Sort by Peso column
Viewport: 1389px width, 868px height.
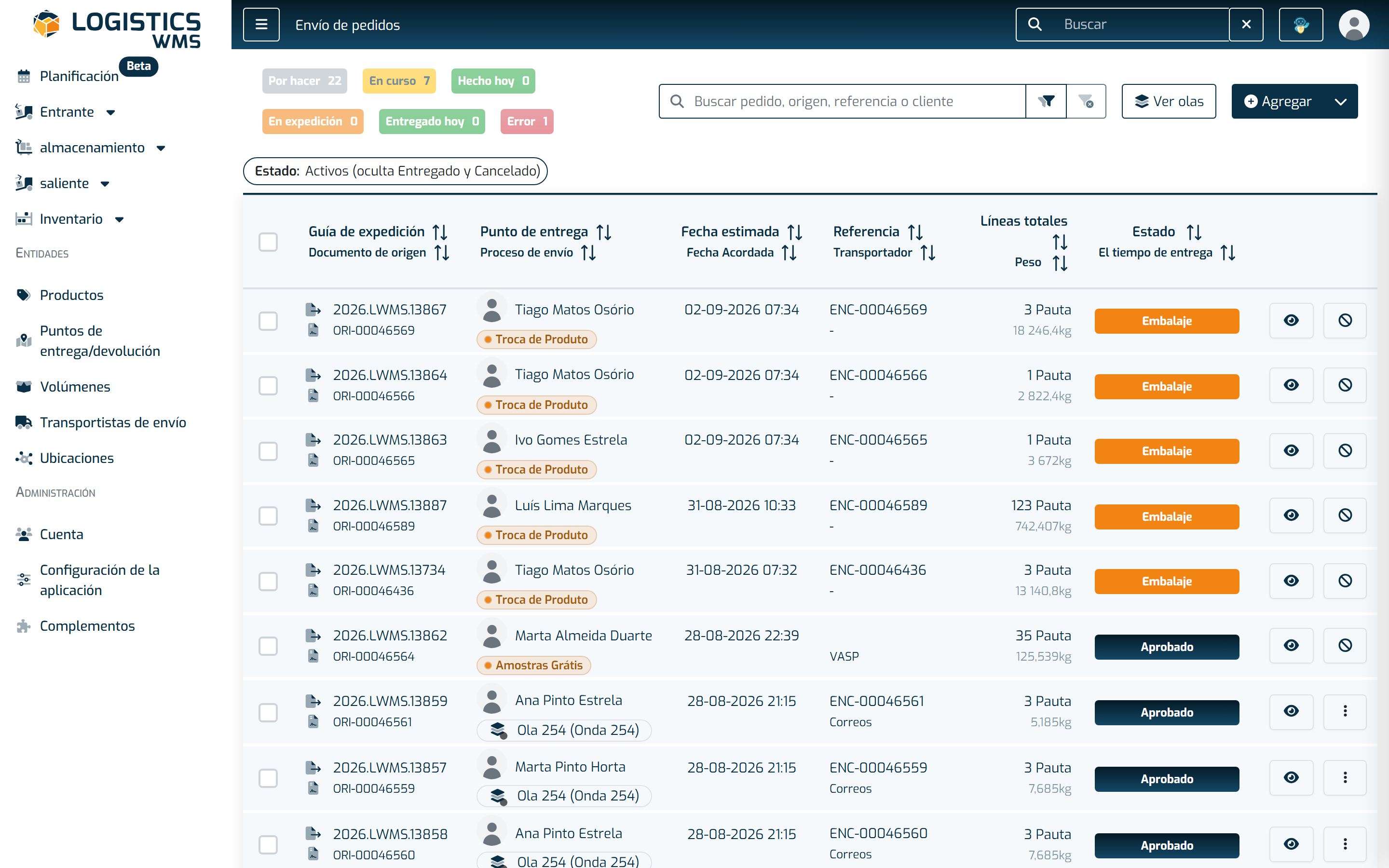(1060, 263)
